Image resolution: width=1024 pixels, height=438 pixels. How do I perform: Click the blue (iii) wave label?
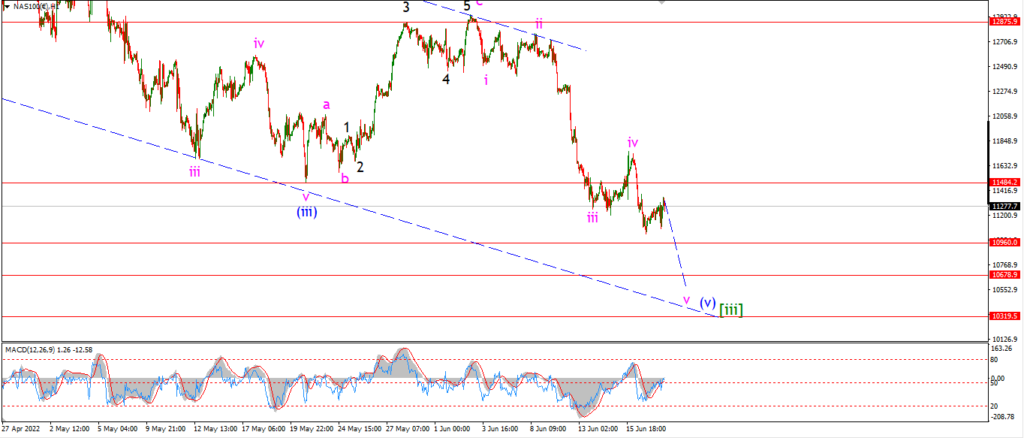click(306, 211)
